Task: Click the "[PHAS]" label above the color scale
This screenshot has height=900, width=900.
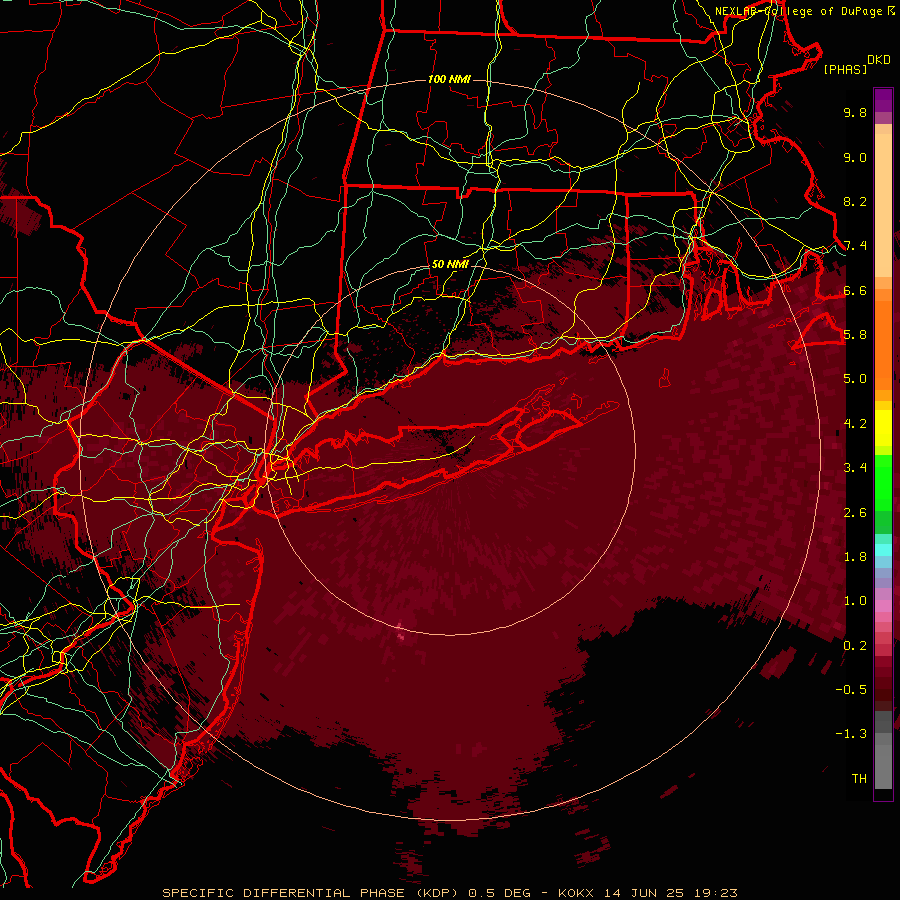Action: click(845, 70)
